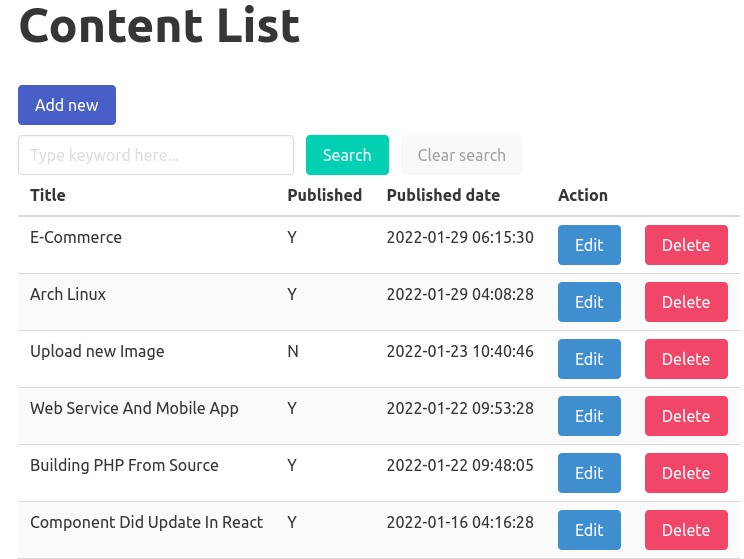Select the Arch Linux title cell

[68, 294]
